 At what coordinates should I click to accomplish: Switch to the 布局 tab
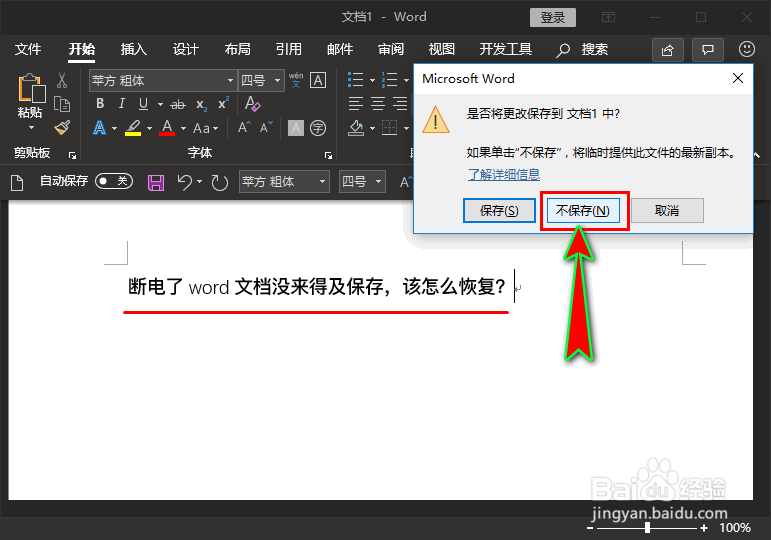pos(237,49)
